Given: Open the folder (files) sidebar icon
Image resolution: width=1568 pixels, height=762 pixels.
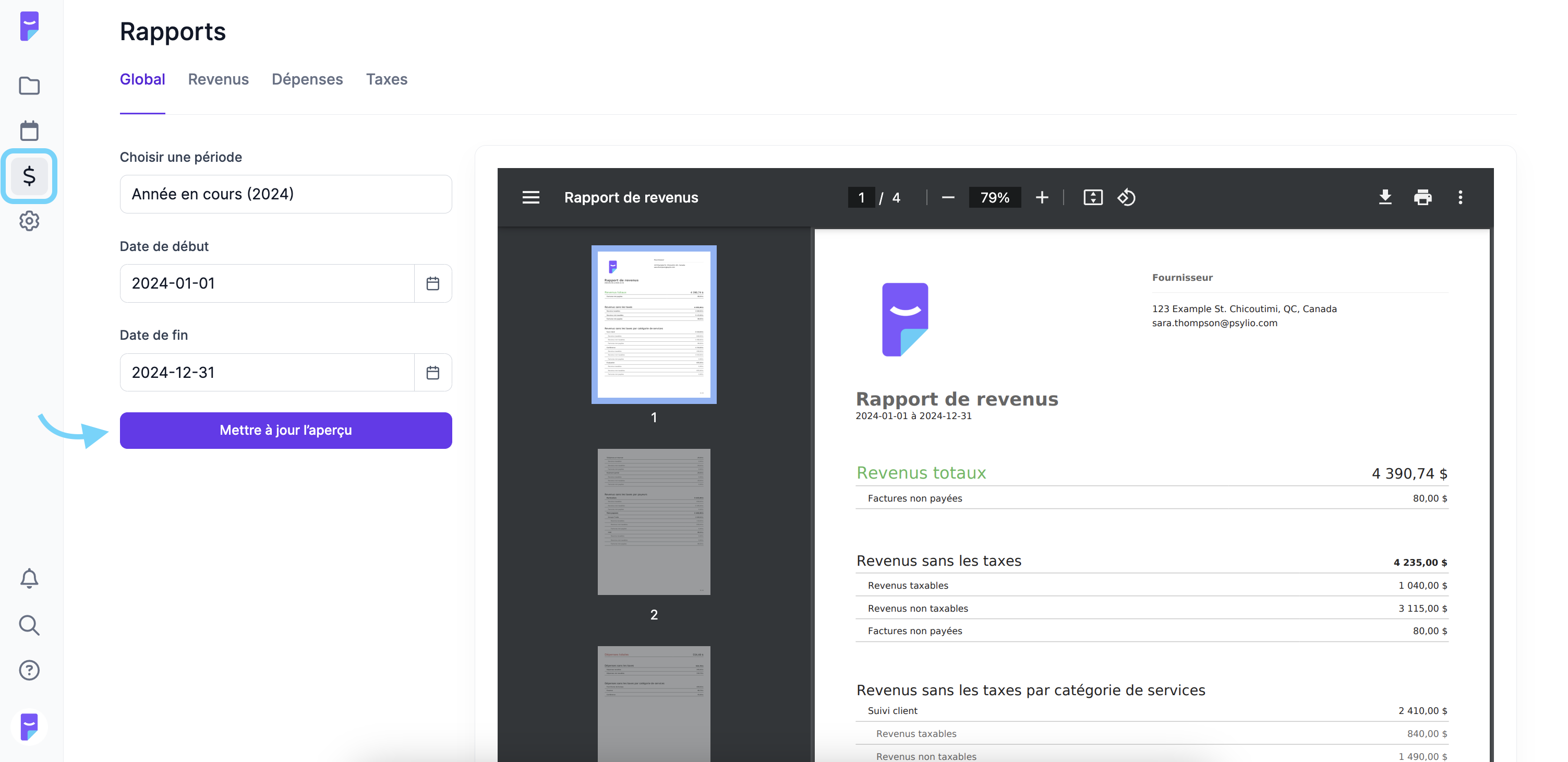Looking at the screenshot, I should [x=29, y=86].
